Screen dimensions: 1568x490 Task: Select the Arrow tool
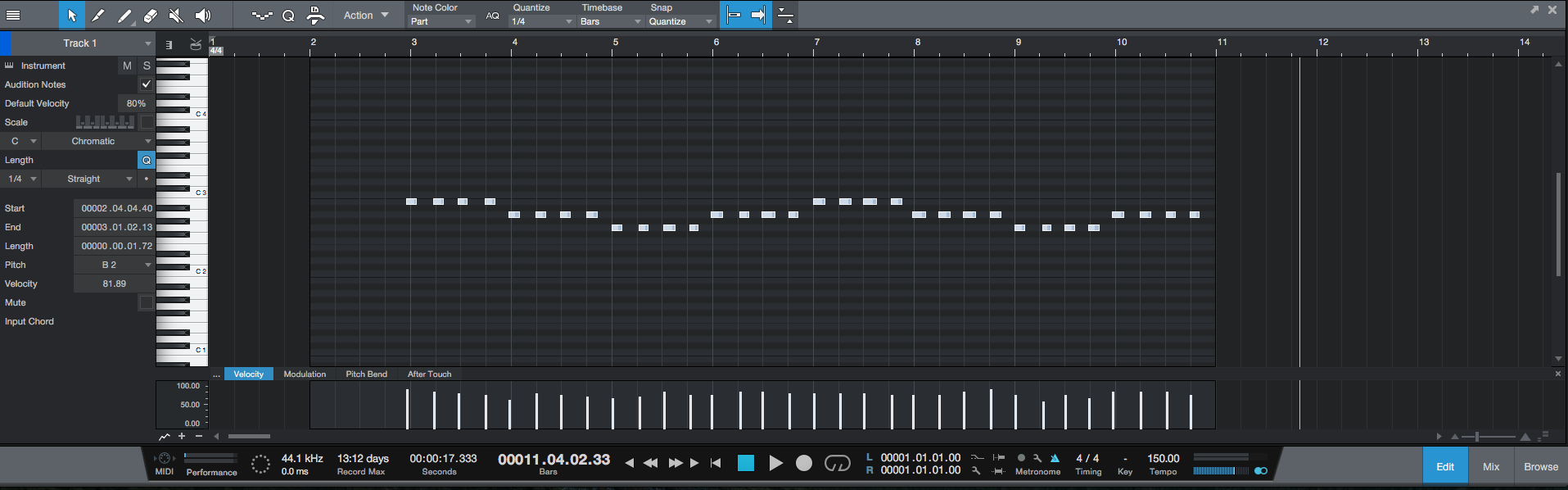coord(71,15)
